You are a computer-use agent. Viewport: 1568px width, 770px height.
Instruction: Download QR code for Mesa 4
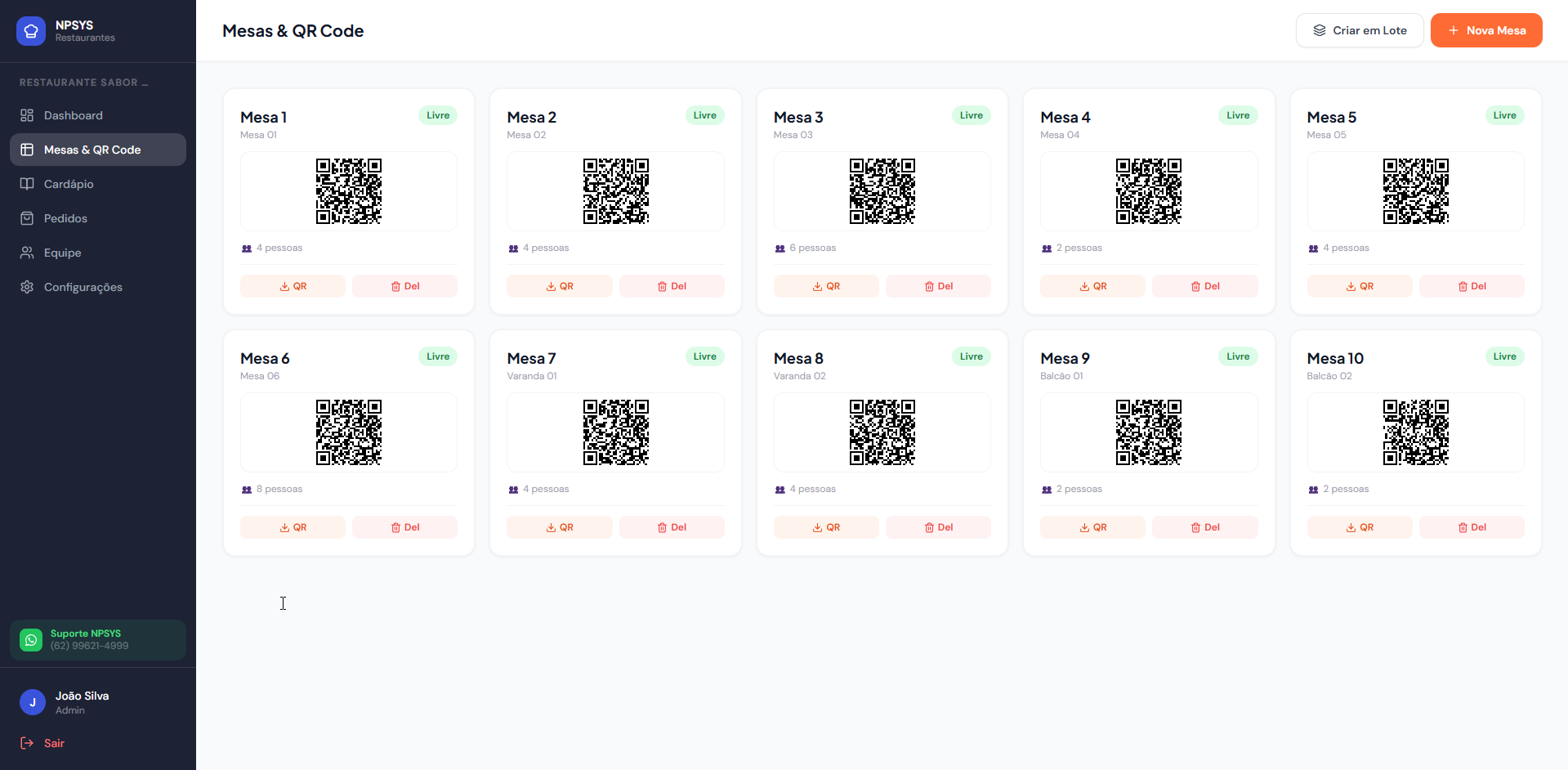point(1092,286)
